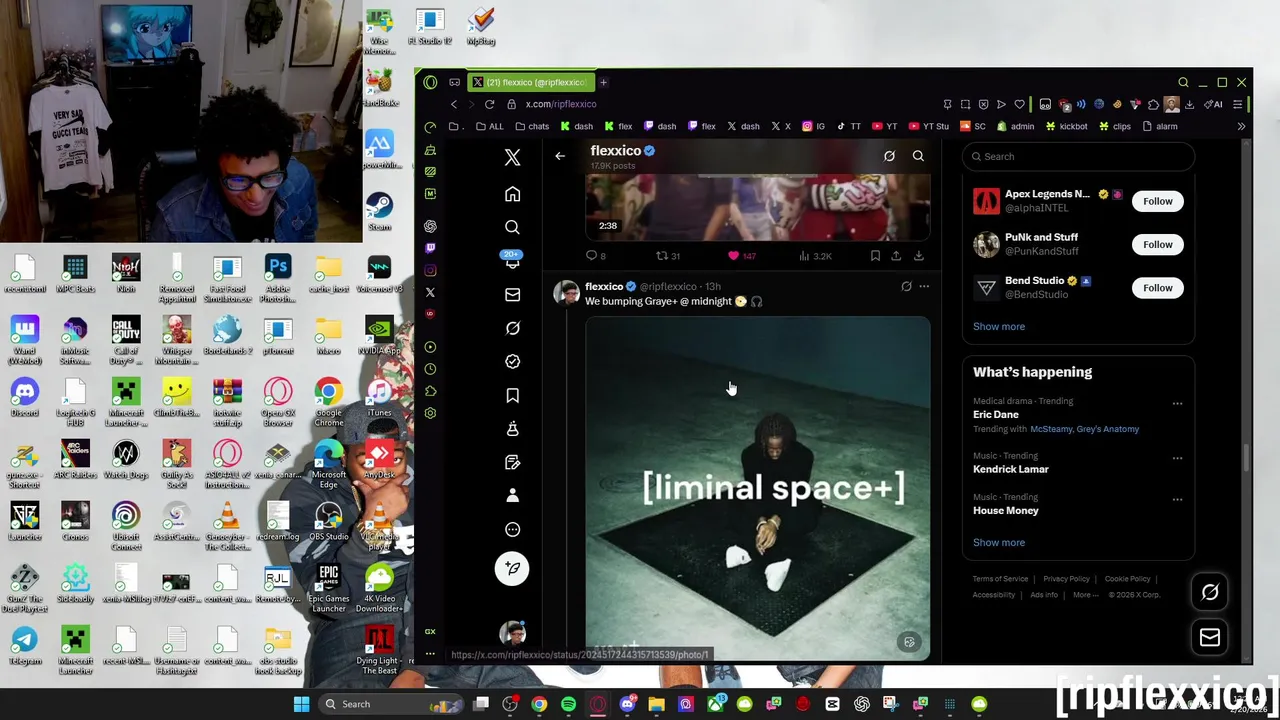Select the flexxico browser tab
Screen dimensions: 1280x720
531,82
